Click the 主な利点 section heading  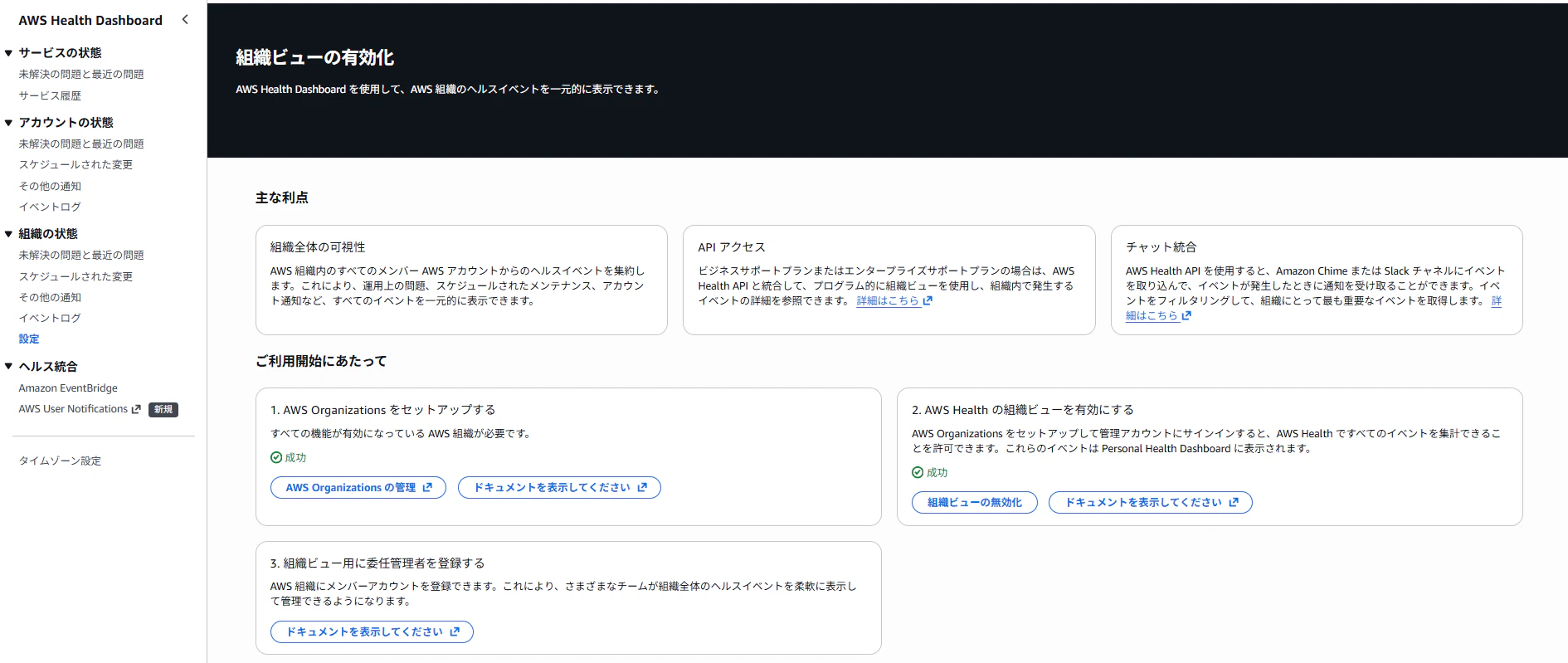pyautogui.click(x=282, y=197)
